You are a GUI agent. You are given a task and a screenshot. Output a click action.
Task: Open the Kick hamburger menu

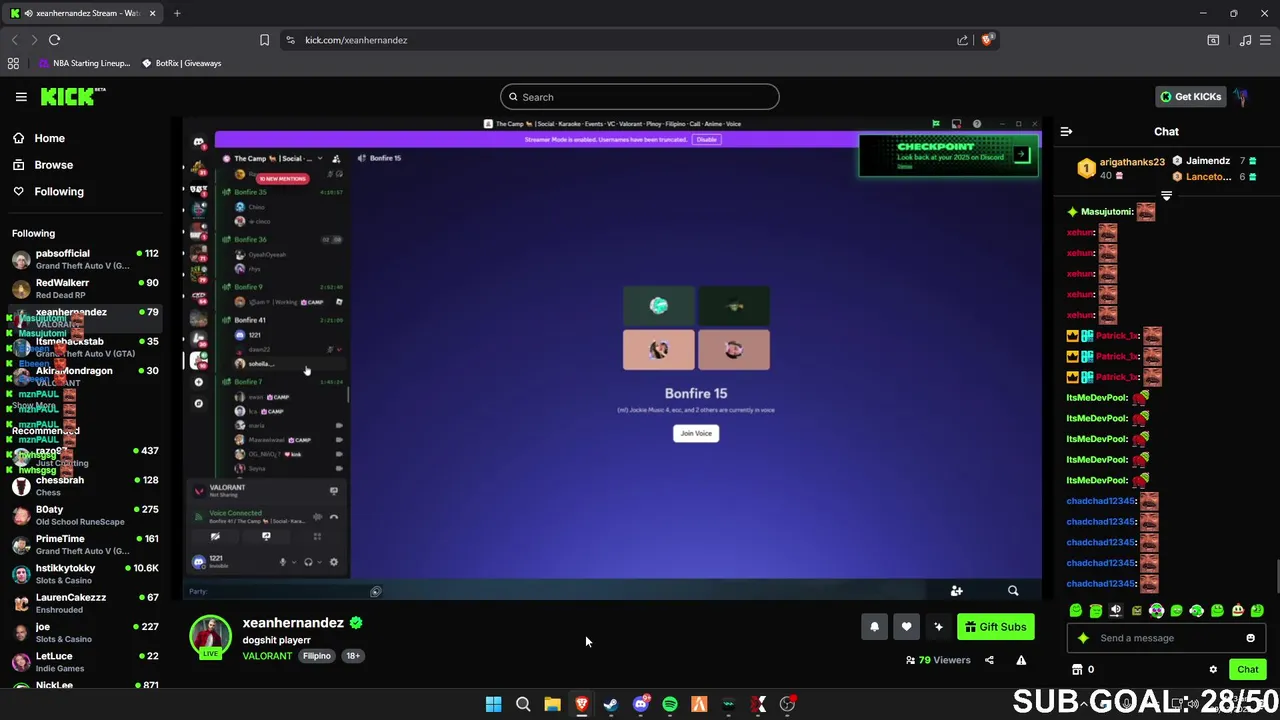(x=21, y=97)
